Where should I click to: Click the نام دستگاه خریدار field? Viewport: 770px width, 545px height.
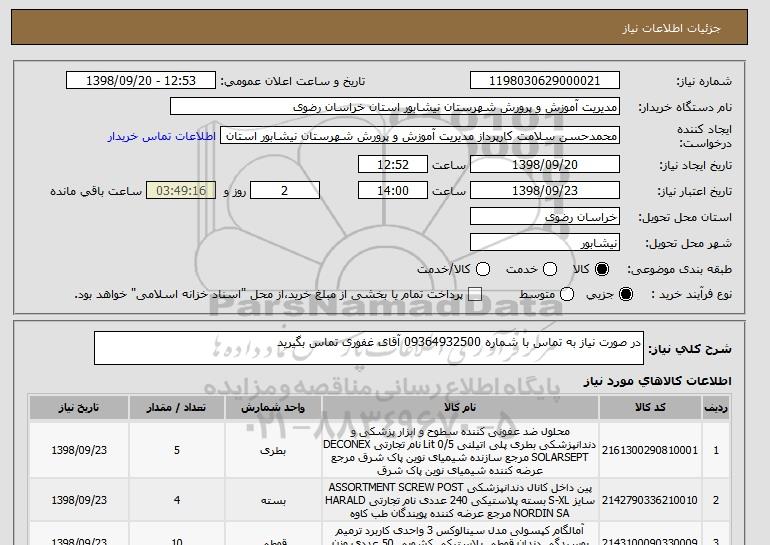pyautogui.click(x=395, y=107)
